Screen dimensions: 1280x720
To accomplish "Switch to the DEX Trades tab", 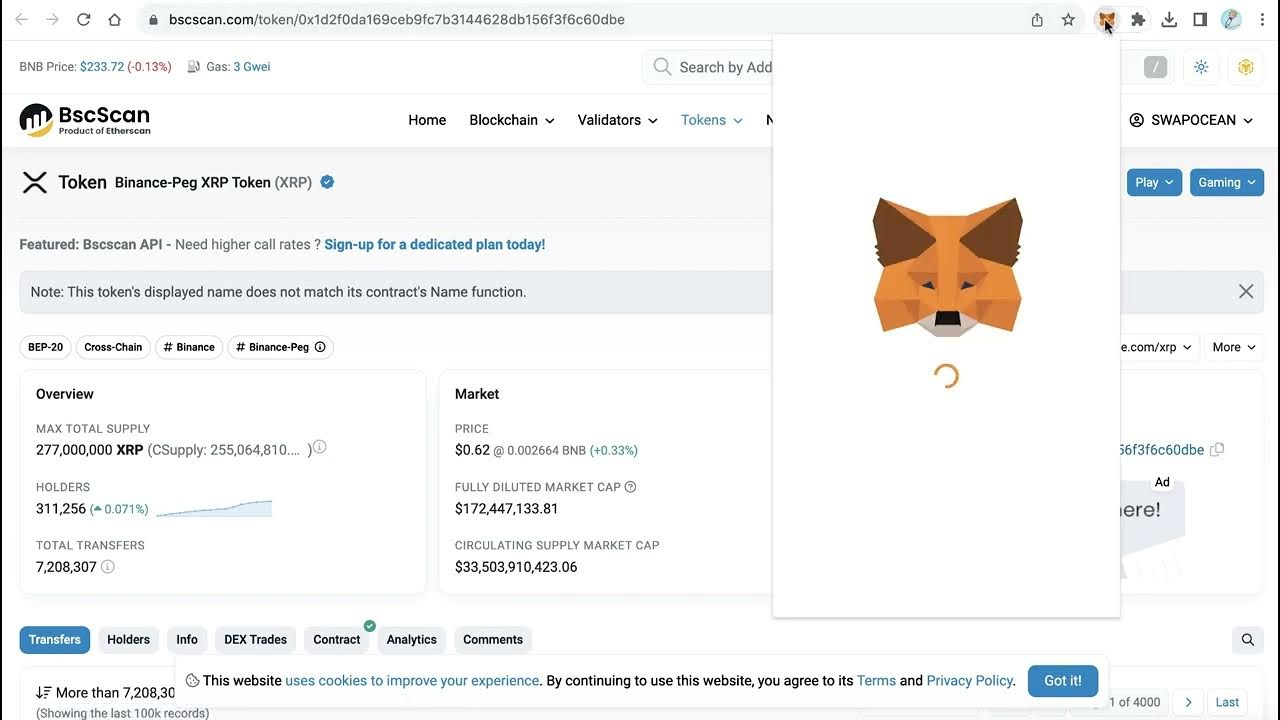I will coord(255,640).
